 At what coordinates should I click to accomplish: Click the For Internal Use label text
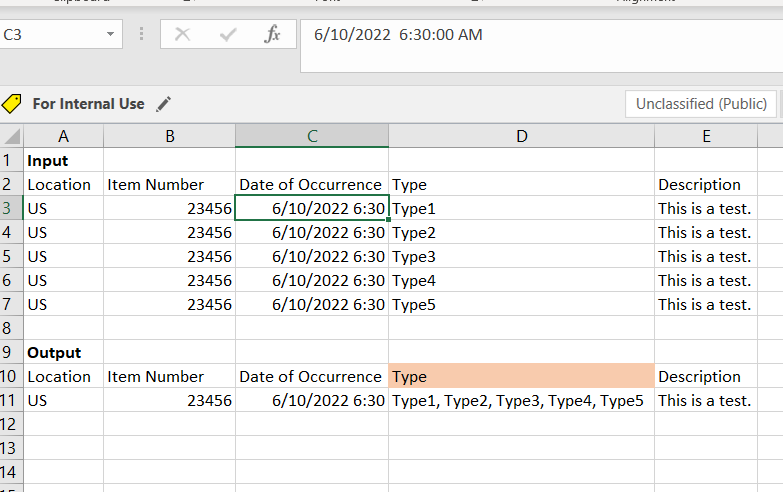(x=88, y=104)
